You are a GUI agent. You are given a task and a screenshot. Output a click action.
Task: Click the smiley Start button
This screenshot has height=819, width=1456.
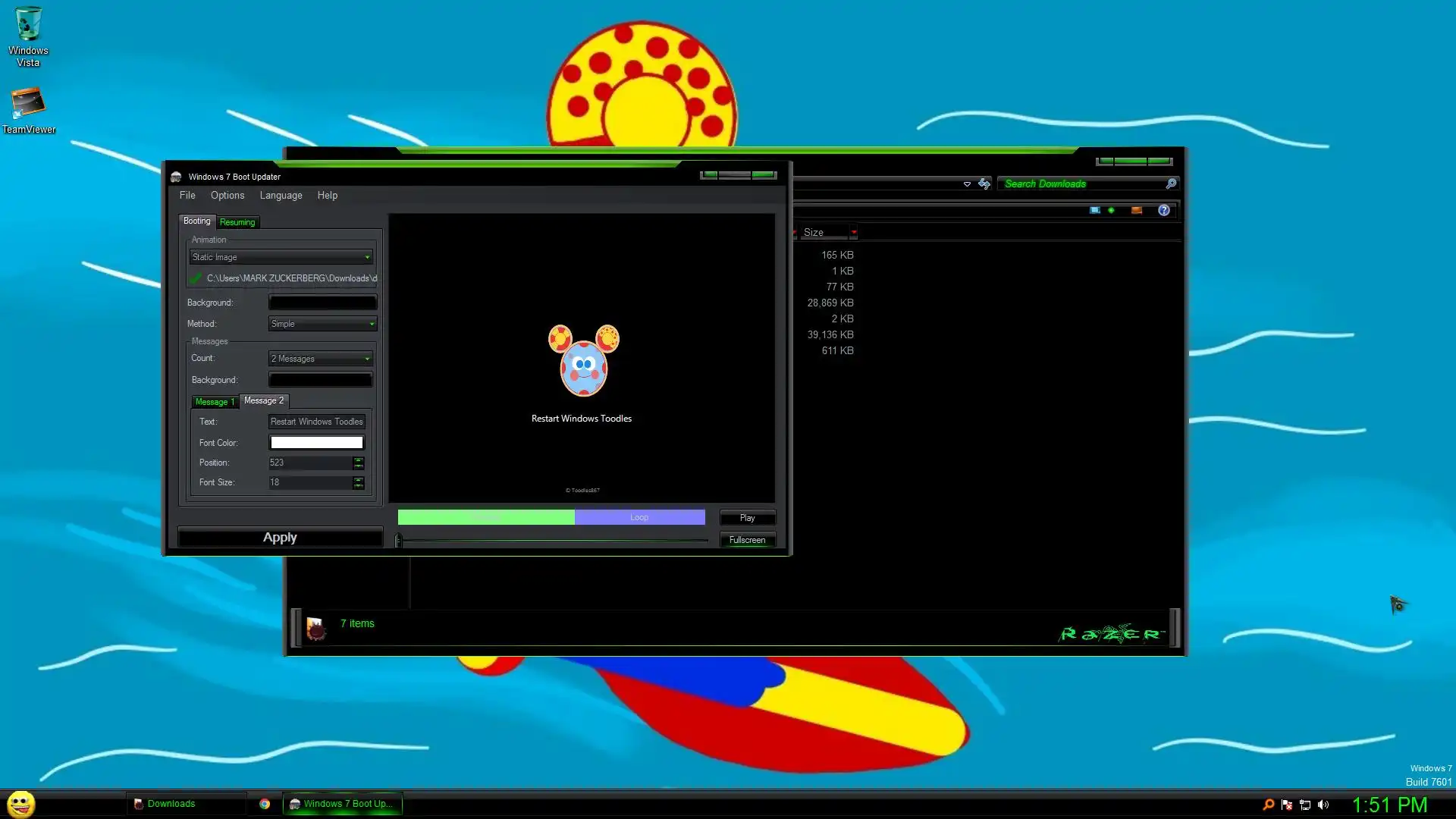[x=21, y=804]
